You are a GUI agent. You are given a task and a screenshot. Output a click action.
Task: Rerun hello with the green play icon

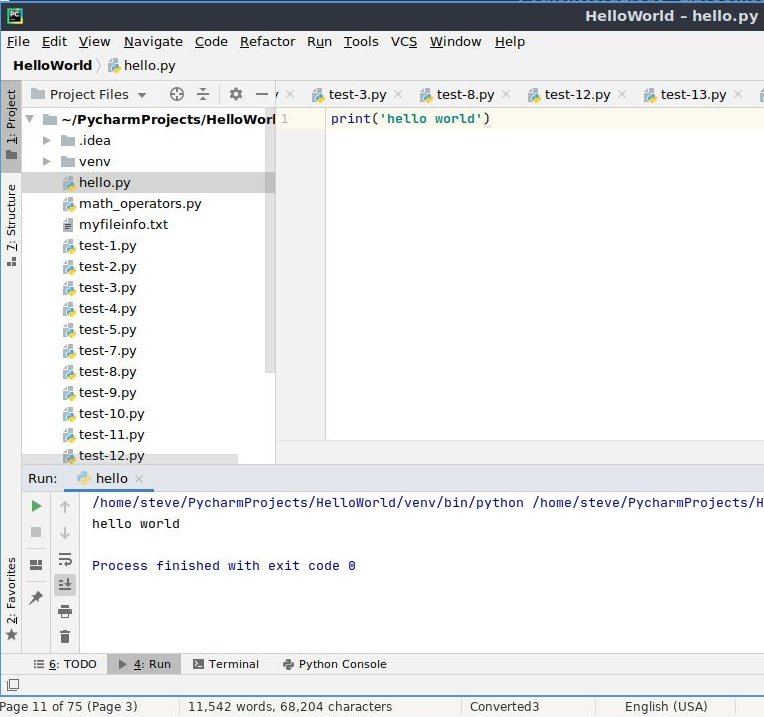(x=36, y=506)
